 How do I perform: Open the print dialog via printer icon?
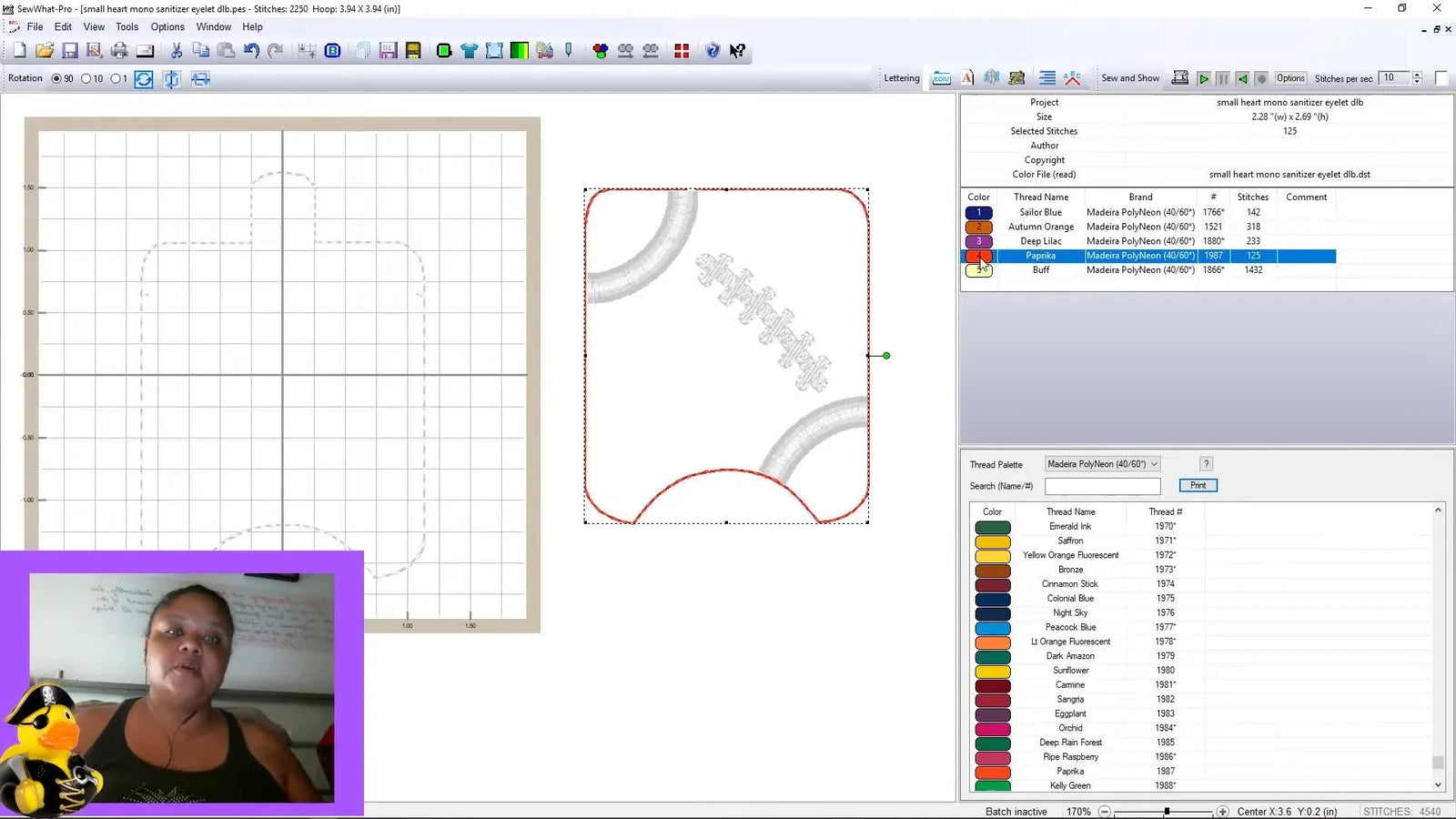click(118, 51)
